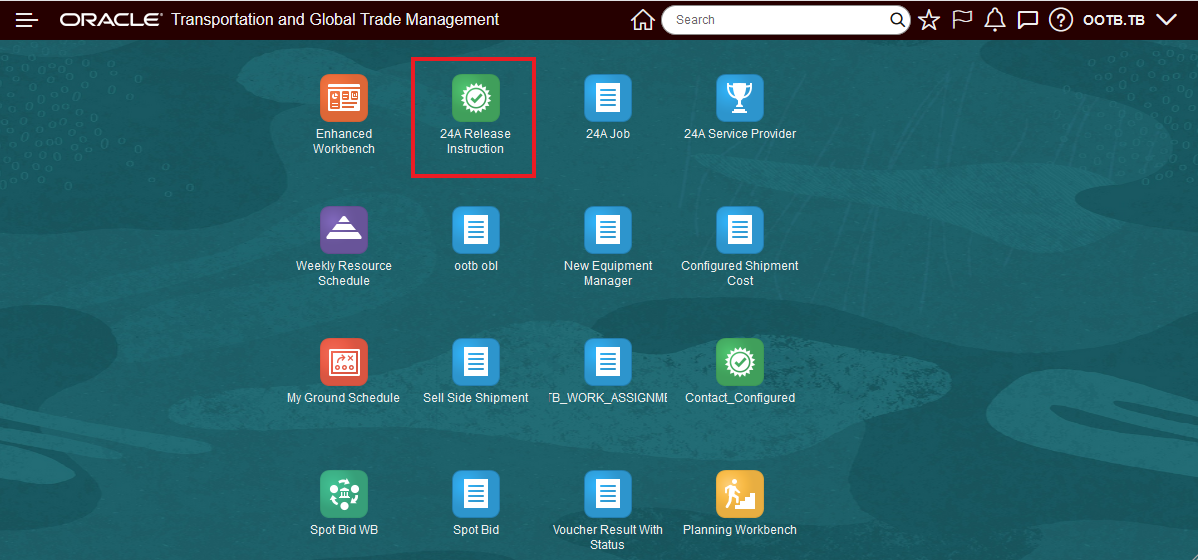Open the Notifications bell
1198x560 pixels.
click(995, 20)
